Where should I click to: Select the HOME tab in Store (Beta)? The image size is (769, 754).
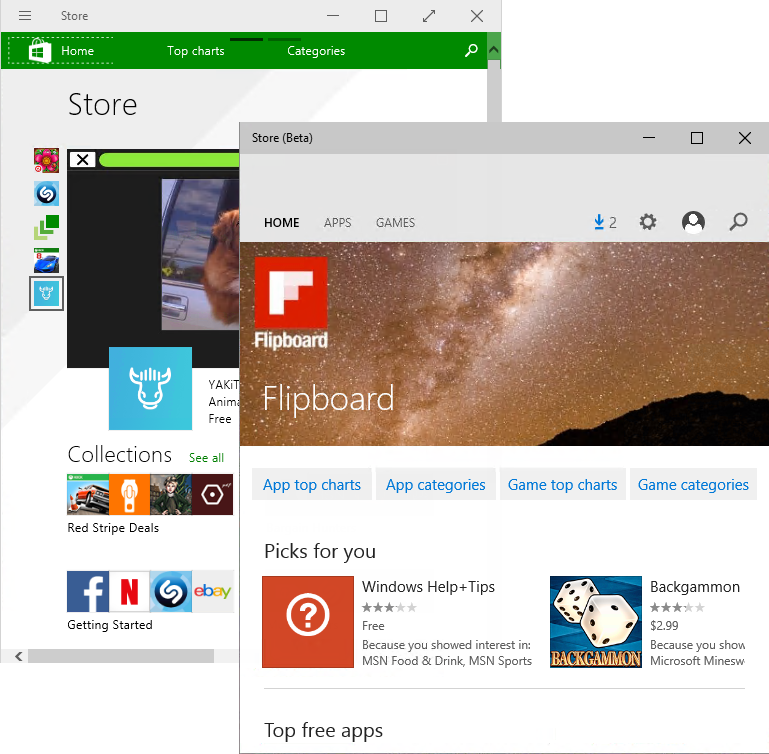coord(282,223)
